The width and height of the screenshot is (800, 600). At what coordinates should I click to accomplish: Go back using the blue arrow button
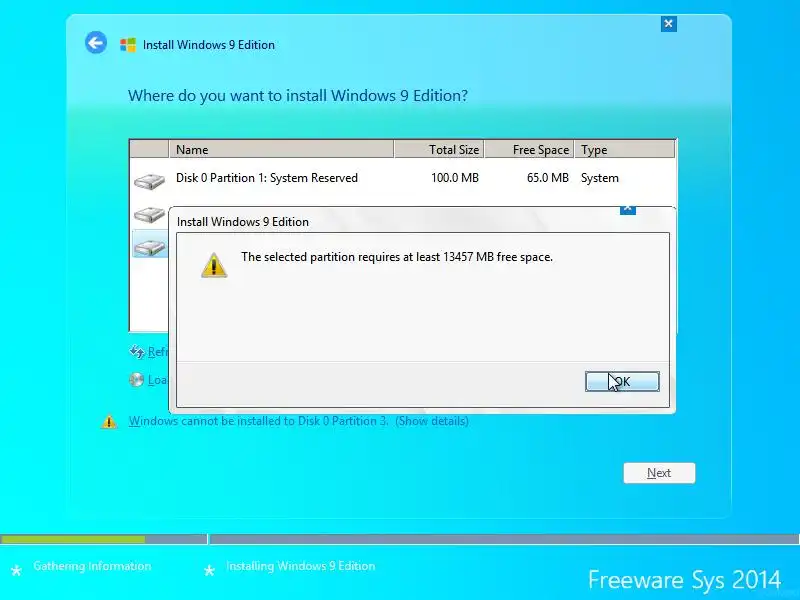(x=96, y=43)
